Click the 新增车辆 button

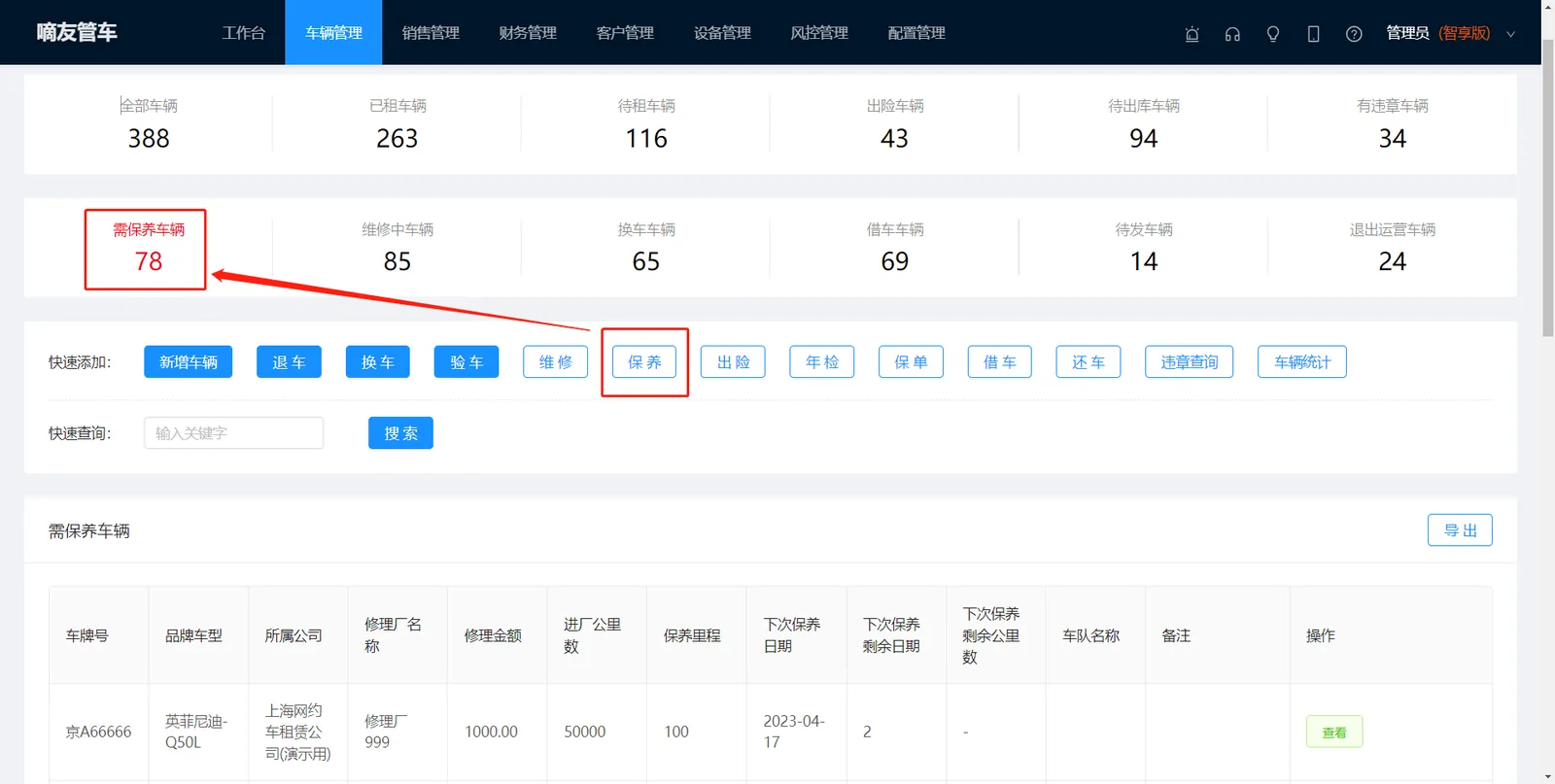pyautogui.click(x=189, y=362)
